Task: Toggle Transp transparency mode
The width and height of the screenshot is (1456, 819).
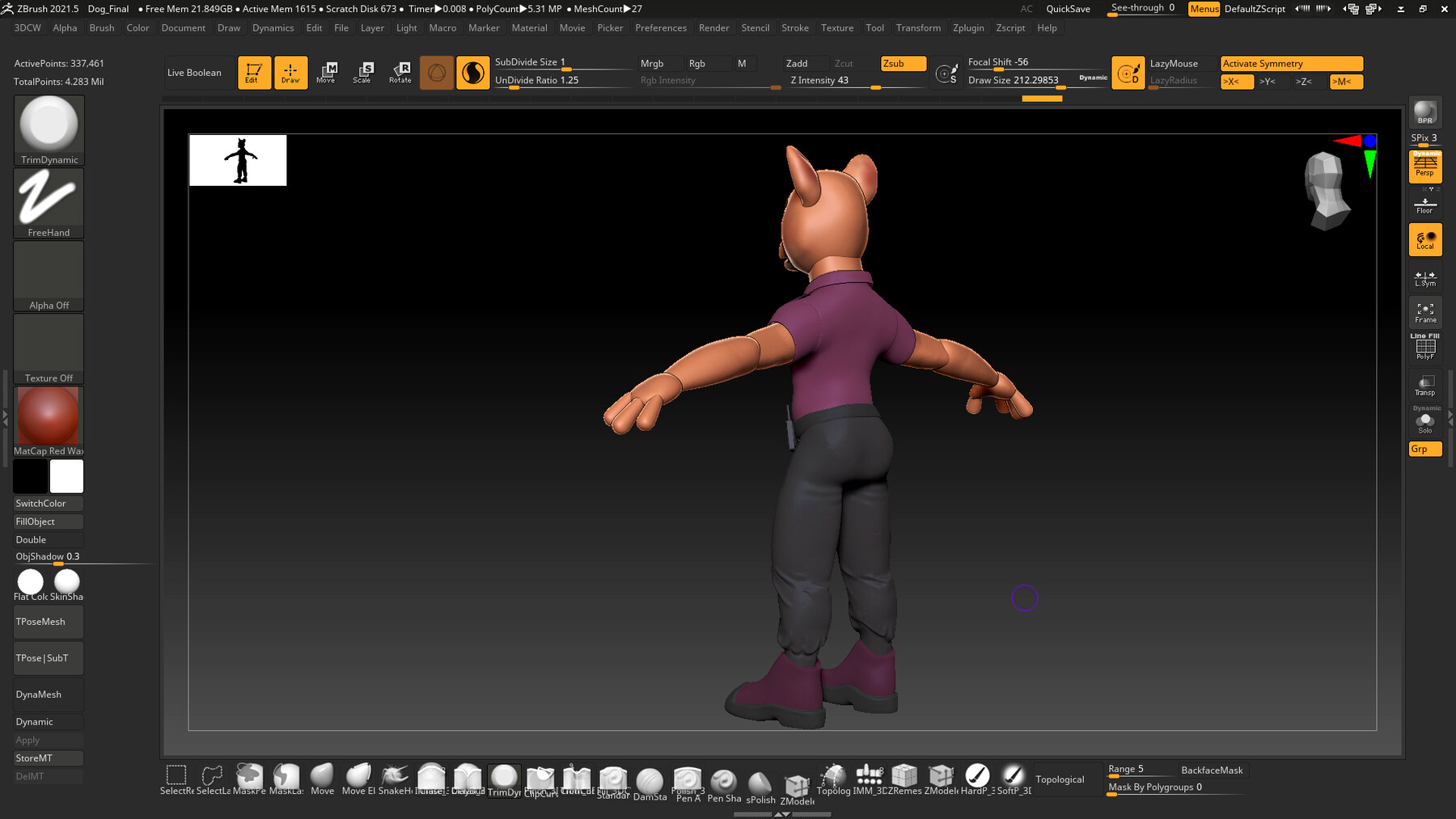Action: click(x=1424, y=386)
